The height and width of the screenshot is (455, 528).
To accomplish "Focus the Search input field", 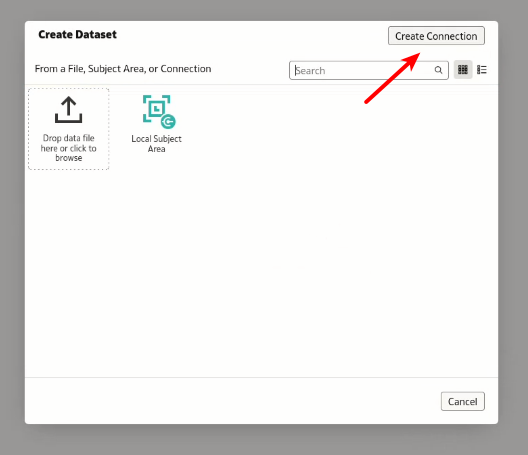I will click(x=369, y=70).
